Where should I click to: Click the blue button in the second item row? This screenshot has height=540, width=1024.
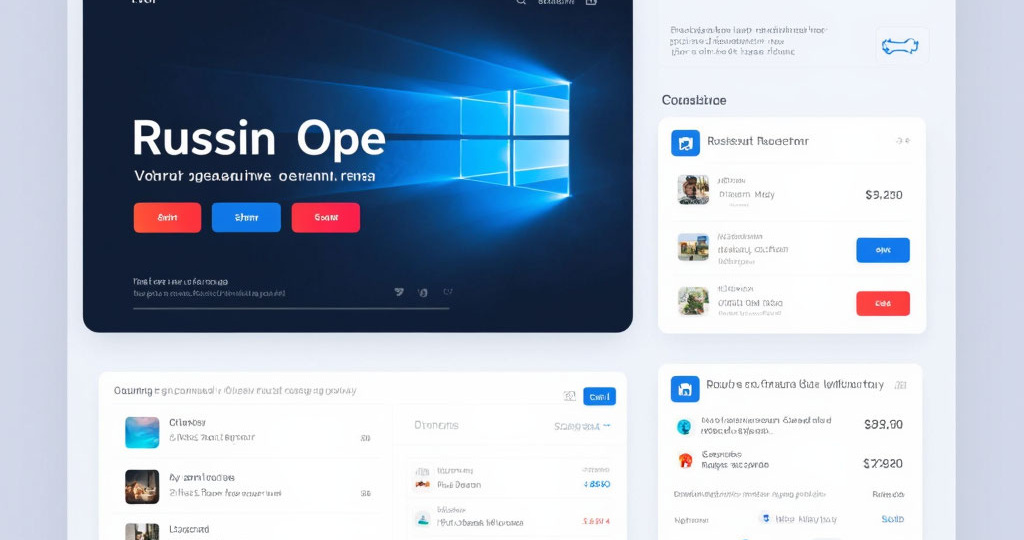coord(883,250)
